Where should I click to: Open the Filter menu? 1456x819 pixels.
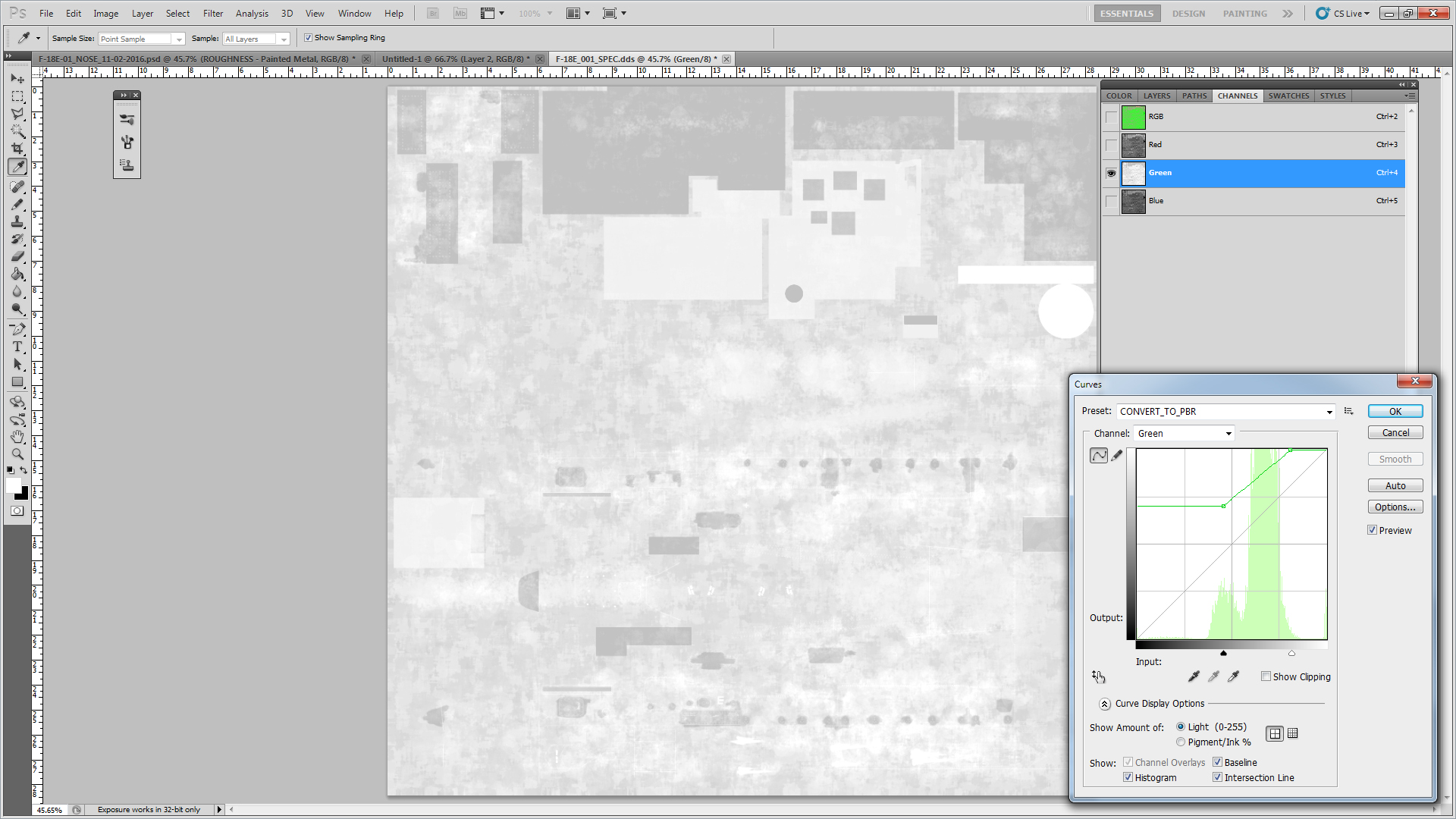click(x=213, y=14)
